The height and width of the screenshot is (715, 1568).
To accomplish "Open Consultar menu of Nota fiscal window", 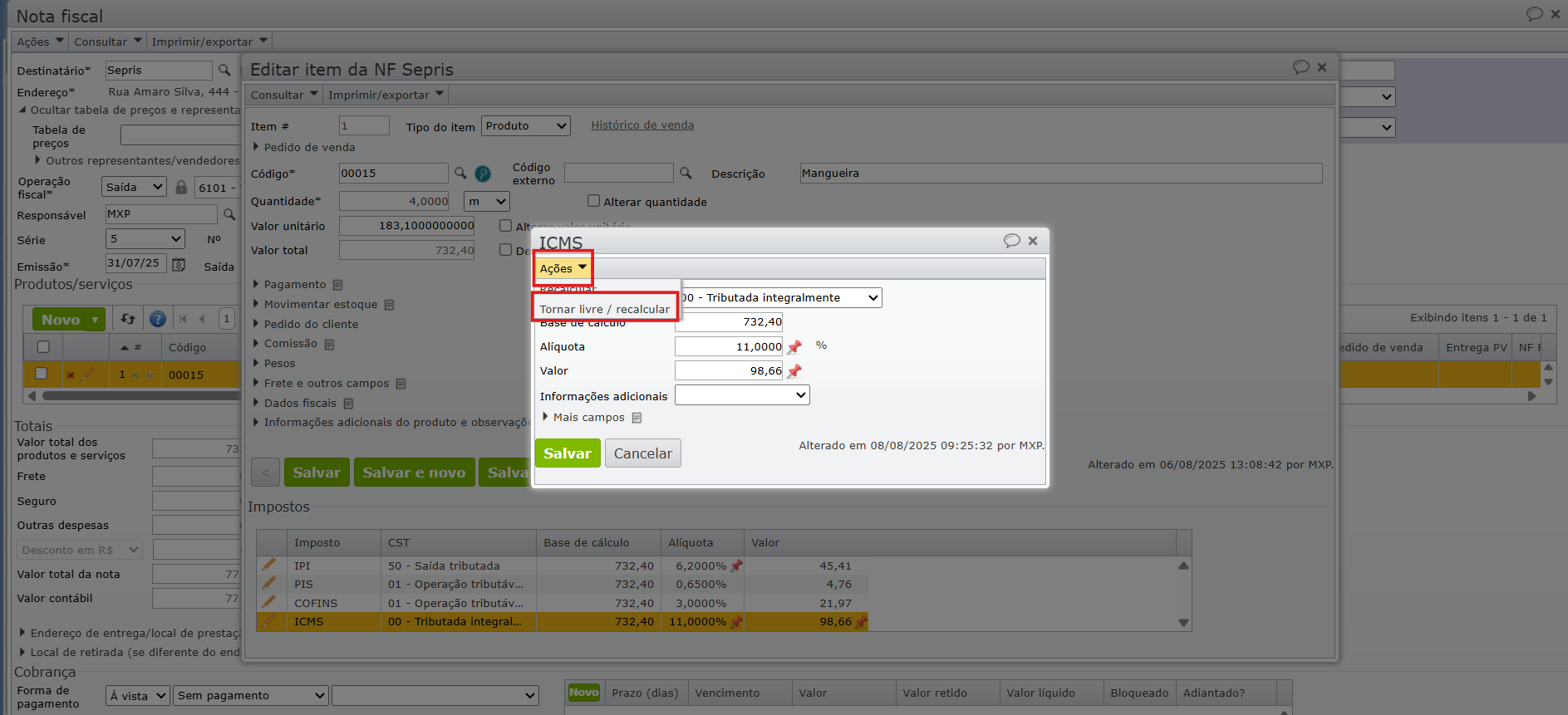I will [108, 42].
